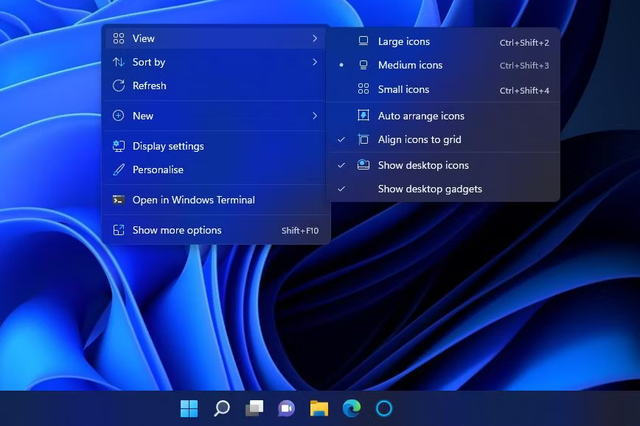Click the View grid icon
Screen dimensions: 640x426
[118, 38]
